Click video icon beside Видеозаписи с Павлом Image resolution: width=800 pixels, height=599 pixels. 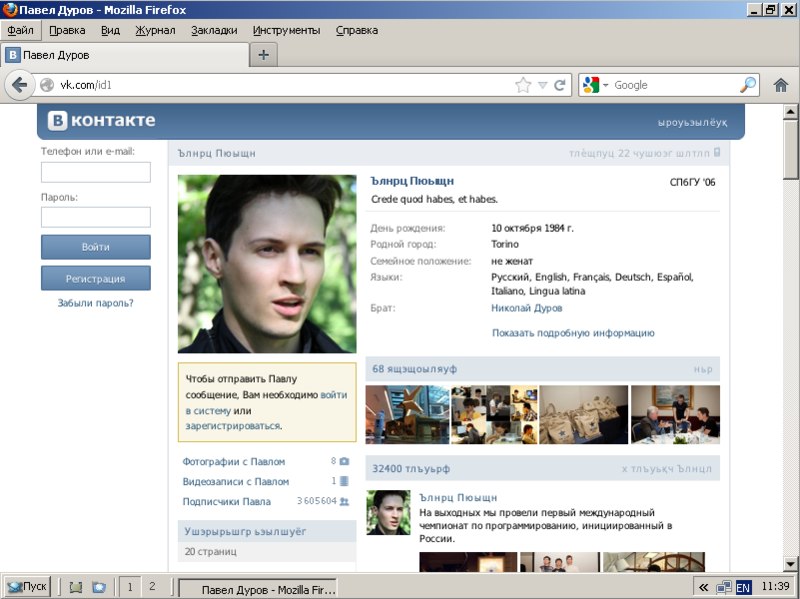pos(344,481)
